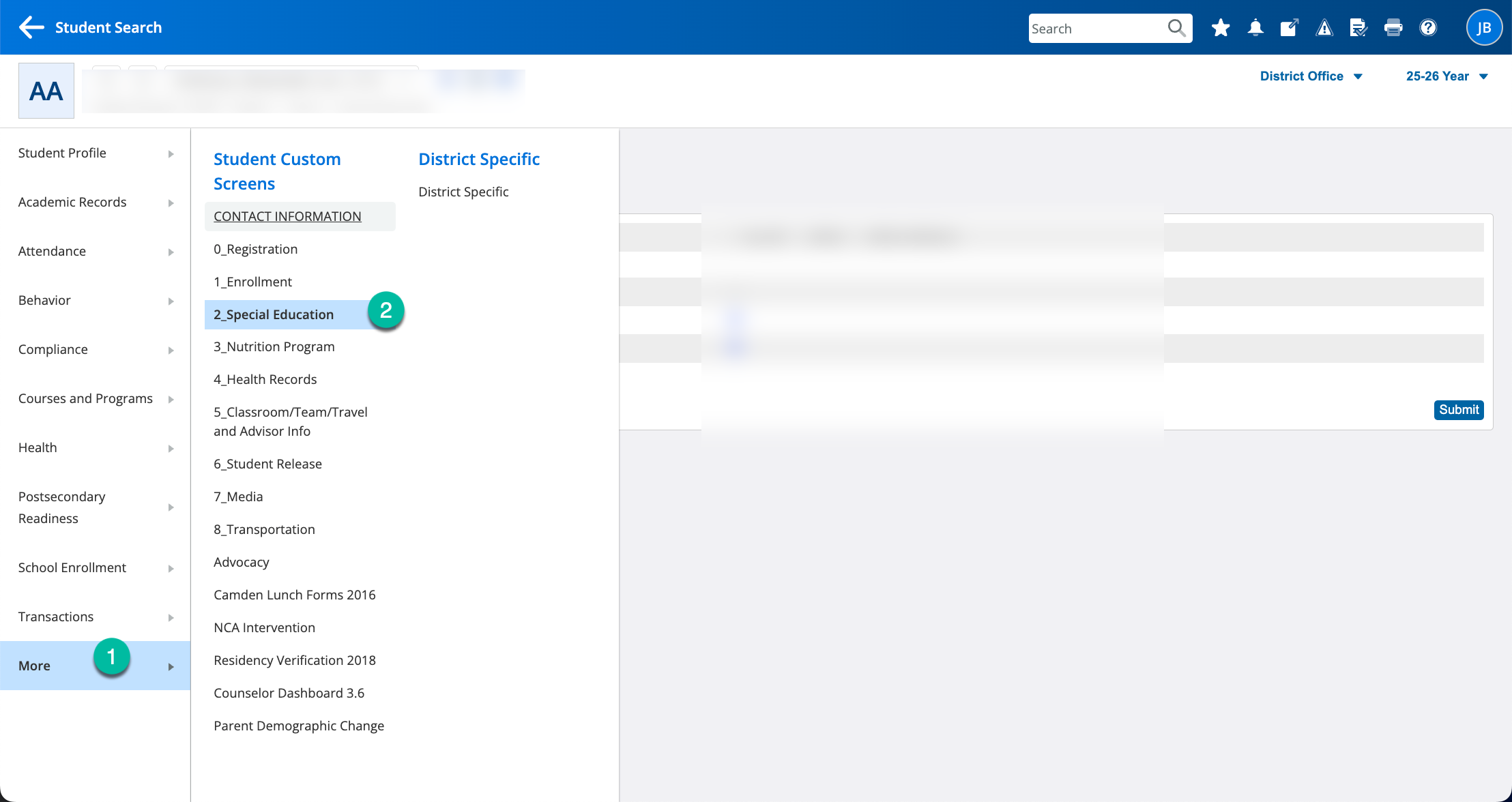Click the Submit button

(1458, 410)
